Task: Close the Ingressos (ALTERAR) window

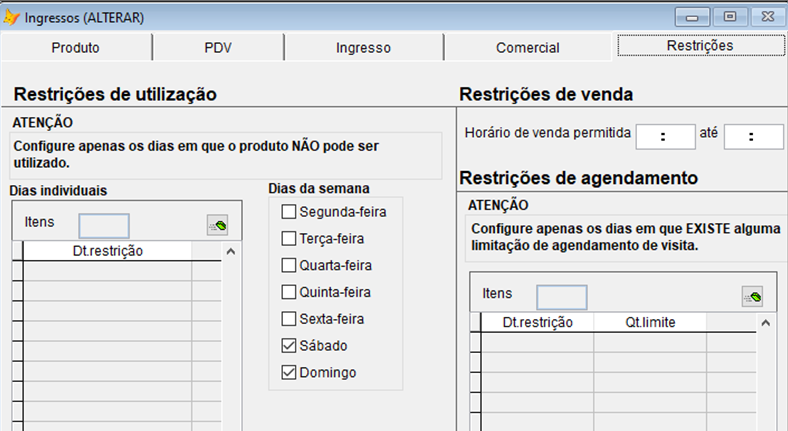Action: (x=768, y=17)
